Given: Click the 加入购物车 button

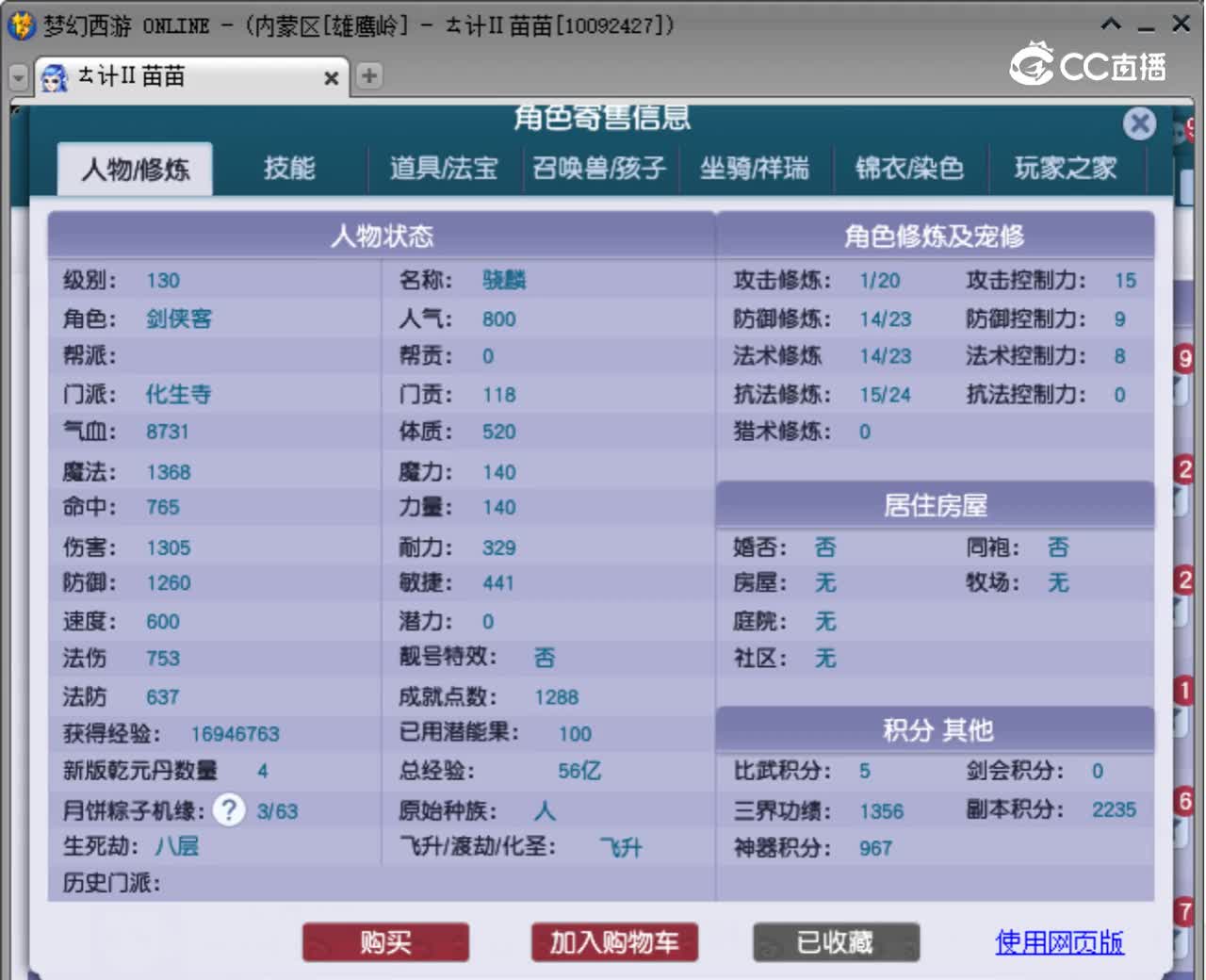Looking at the screenshot, I should [614, 941].
